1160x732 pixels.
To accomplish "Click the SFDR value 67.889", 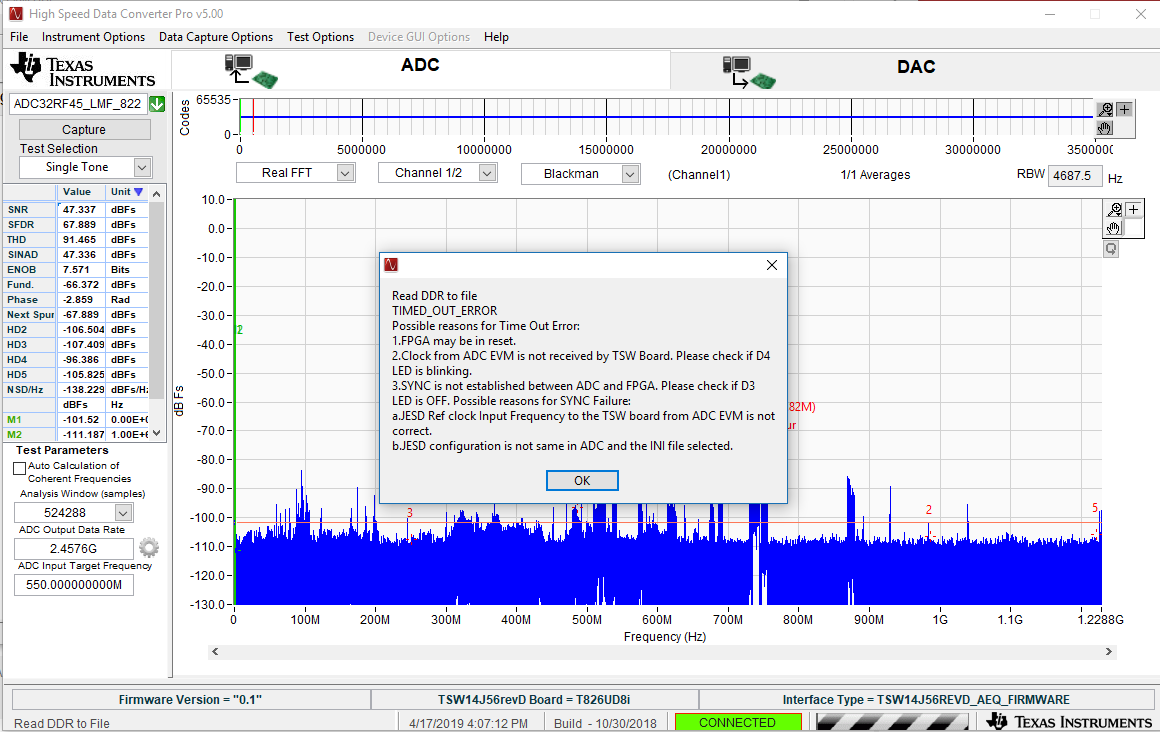I will click(x=79, y=224).
